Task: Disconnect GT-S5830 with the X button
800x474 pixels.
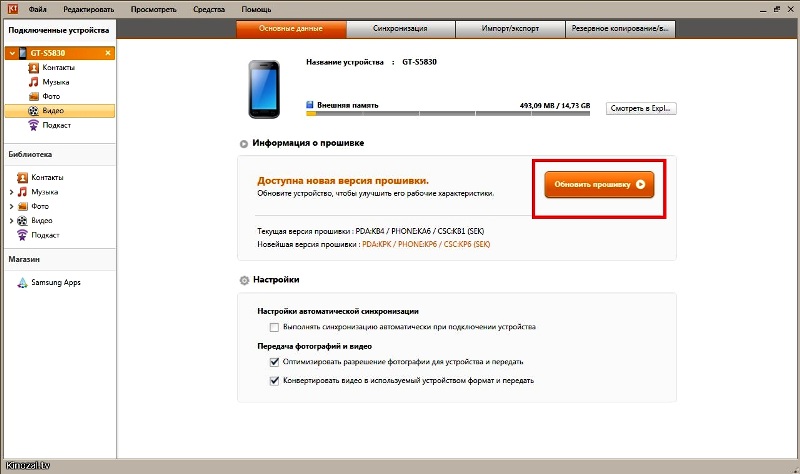Action: click(x=108, y=53)
